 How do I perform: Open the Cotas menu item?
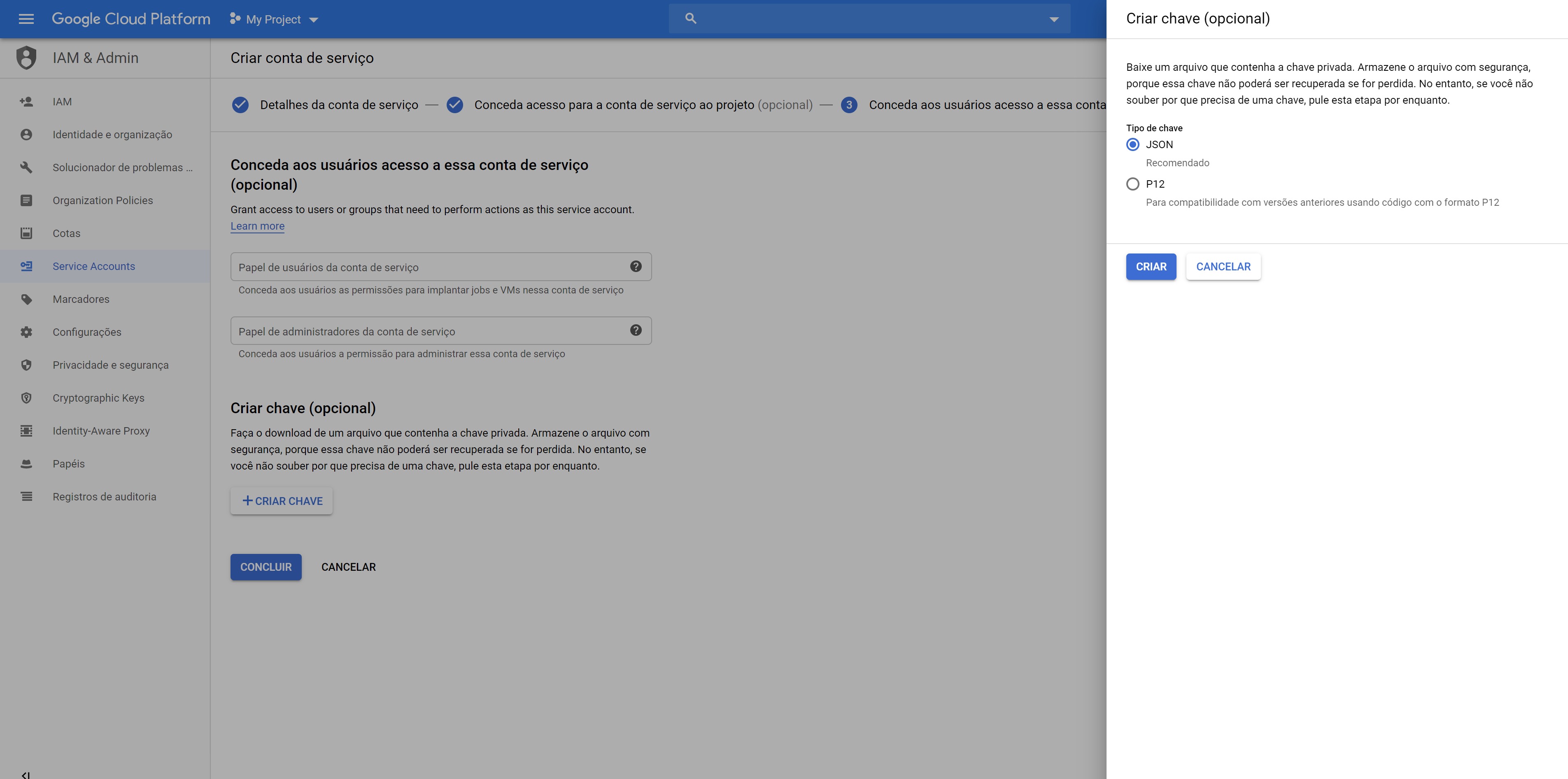105,233
